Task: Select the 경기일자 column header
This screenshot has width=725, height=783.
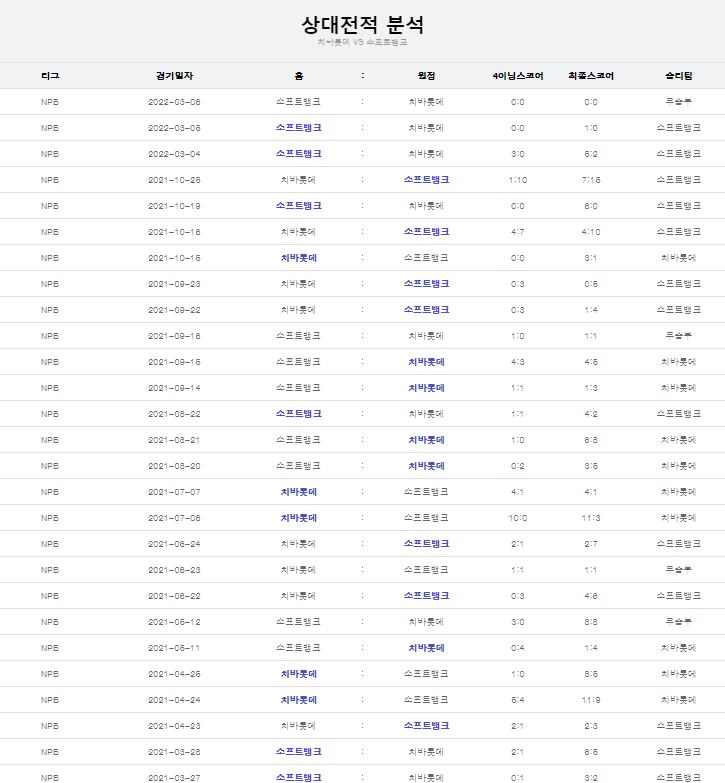Action: tap(174, 75)
